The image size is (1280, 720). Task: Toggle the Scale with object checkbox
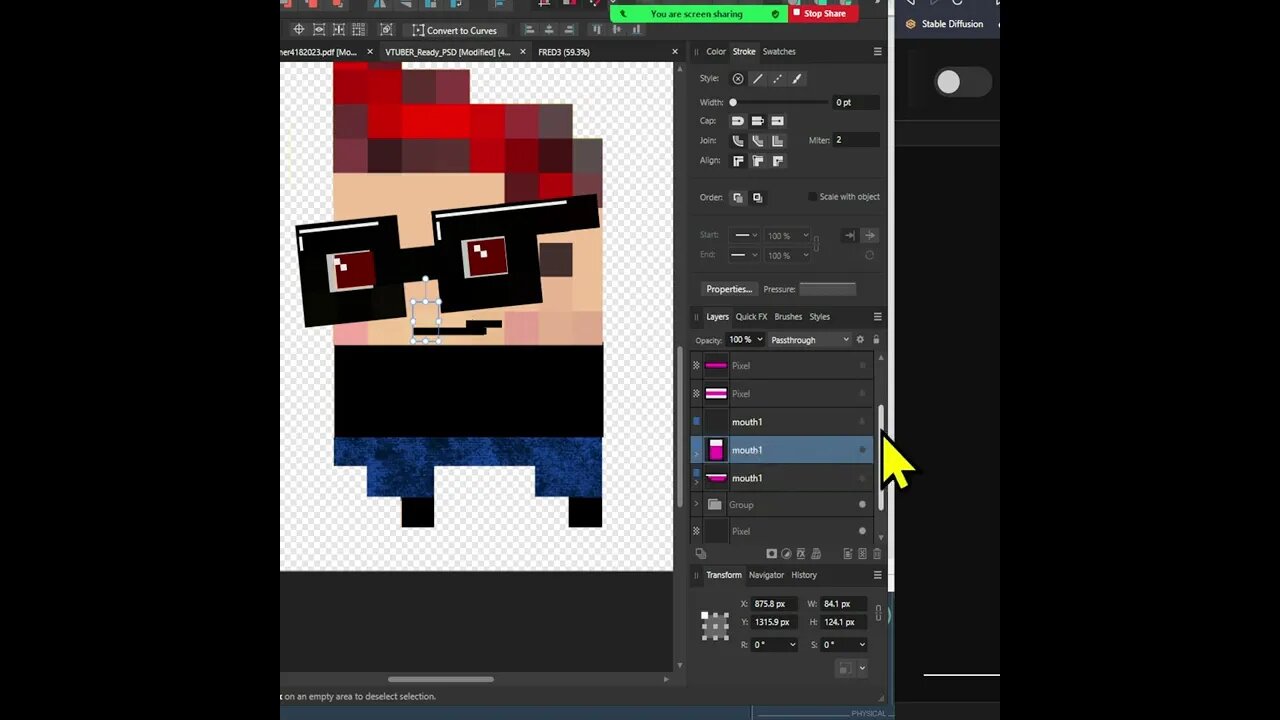(812, 197)
